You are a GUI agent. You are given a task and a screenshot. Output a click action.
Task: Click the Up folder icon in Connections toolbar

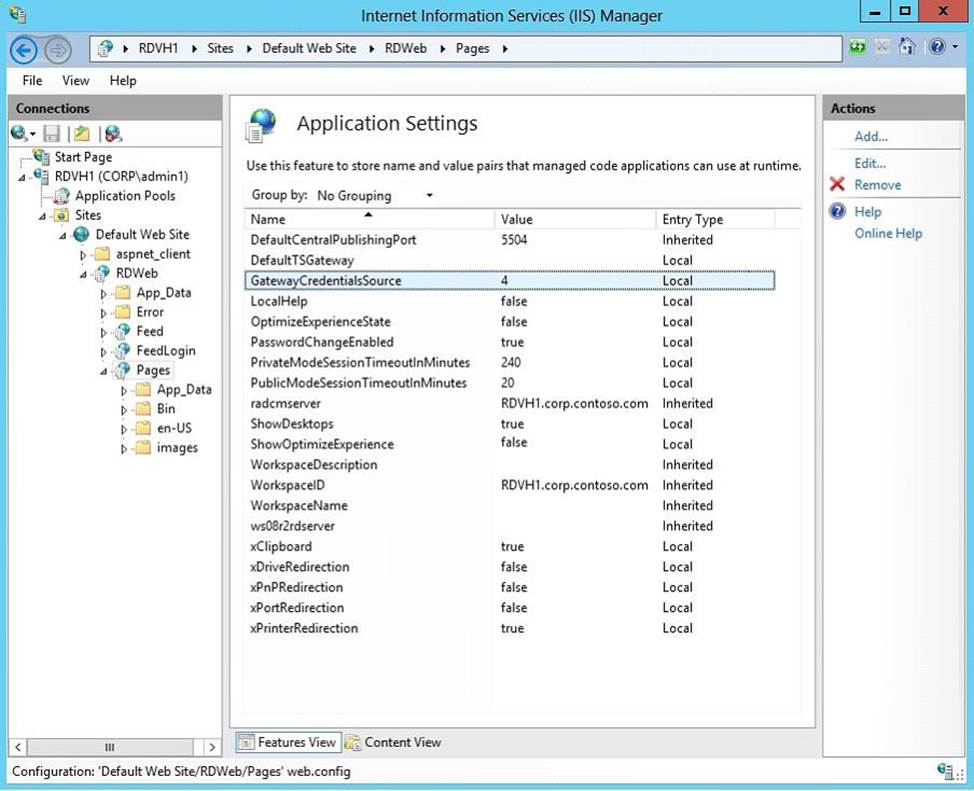click(81, 133)
